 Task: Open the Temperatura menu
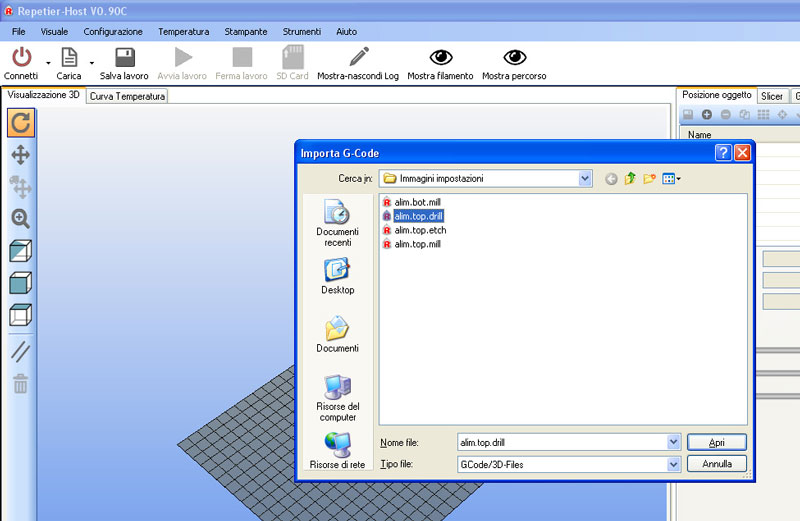(183, 32)
